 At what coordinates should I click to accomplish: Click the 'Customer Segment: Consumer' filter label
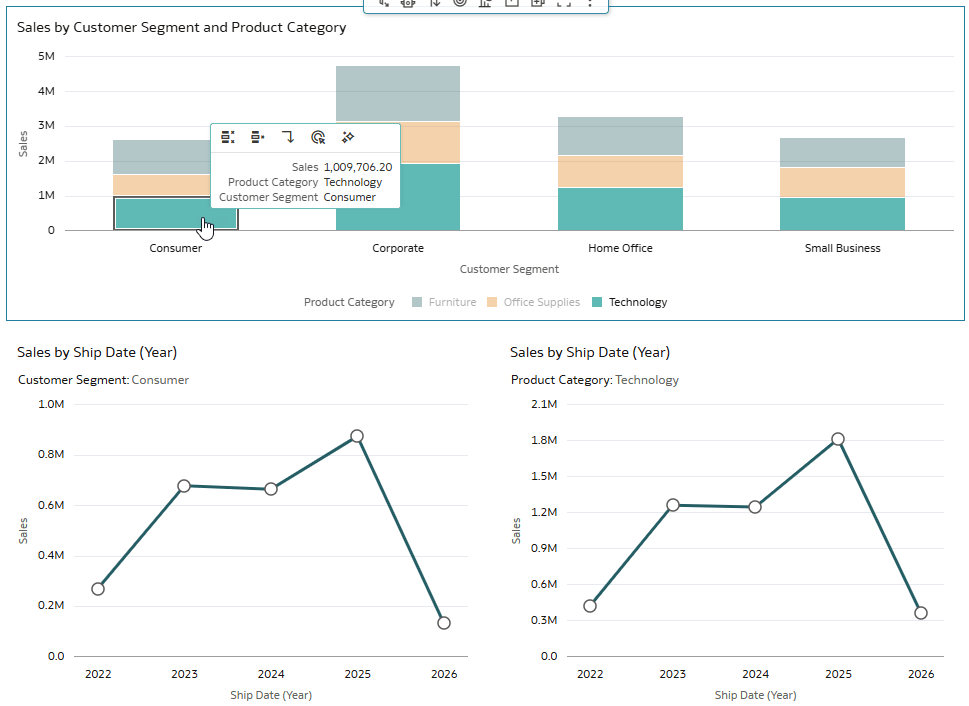[x=103, y=380]
